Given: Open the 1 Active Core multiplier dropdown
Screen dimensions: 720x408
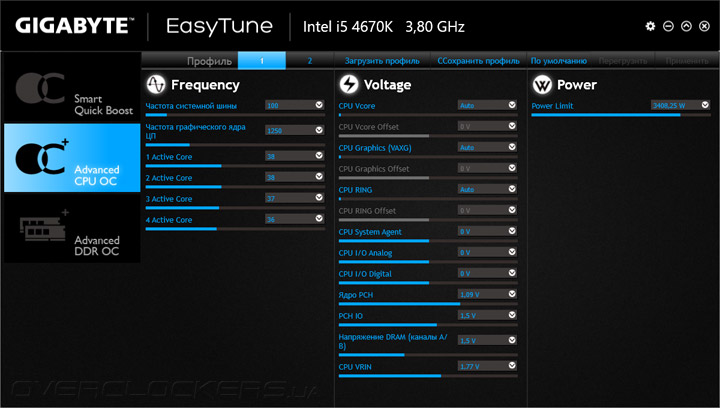Looking at the screenshot, I should [x=319, y=156].
